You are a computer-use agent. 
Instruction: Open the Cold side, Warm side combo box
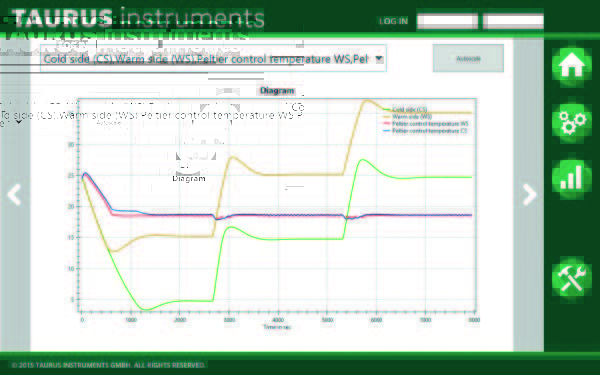click(213, 59)
